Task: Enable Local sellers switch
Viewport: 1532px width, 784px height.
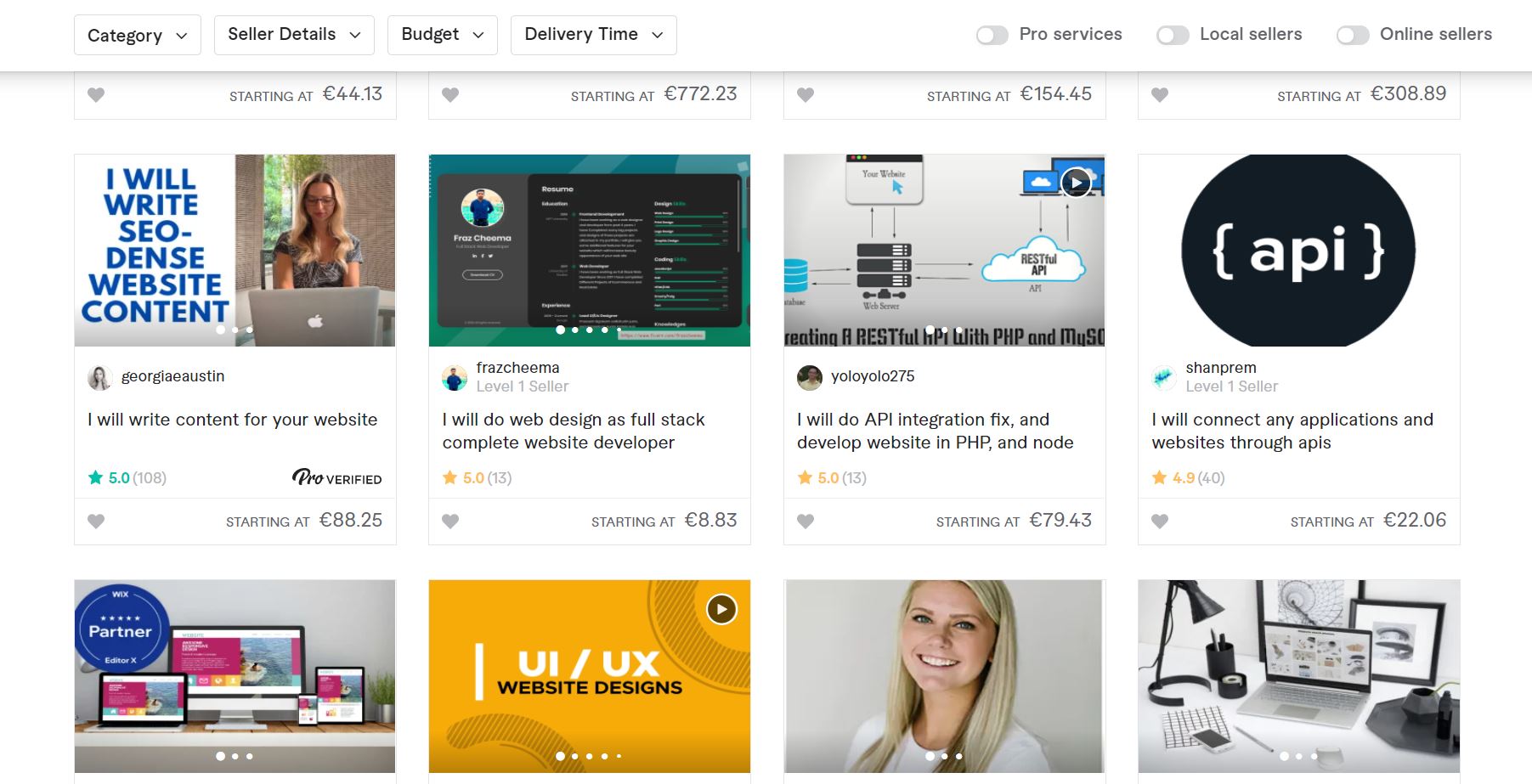Action: [1173, 35]
